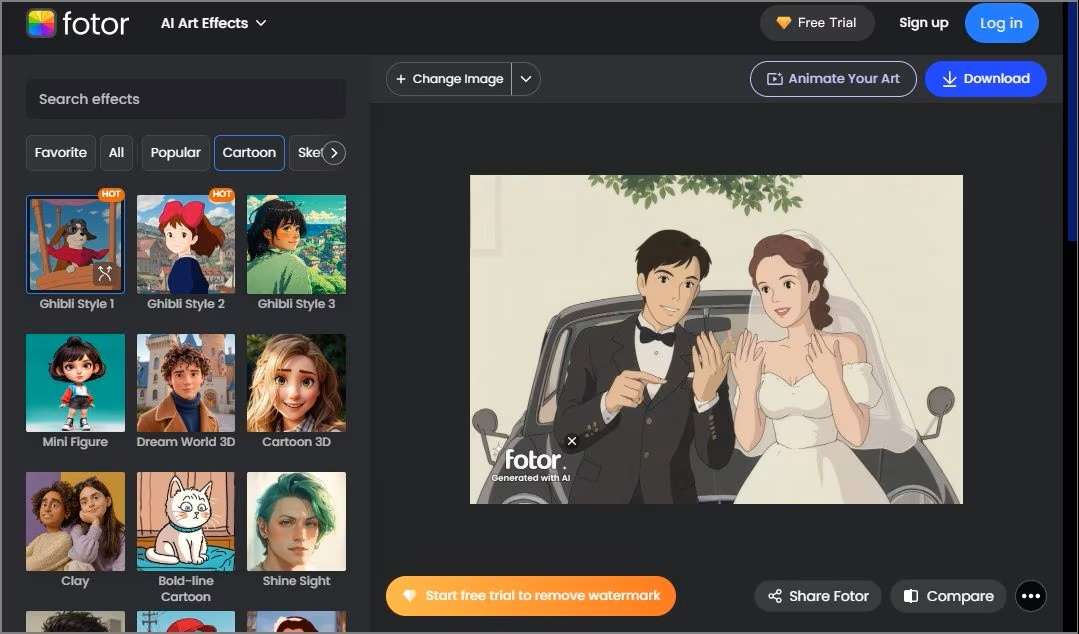Click the Compare button
The height and width of the screenshot is (634, 1079).
coord(948,596)
